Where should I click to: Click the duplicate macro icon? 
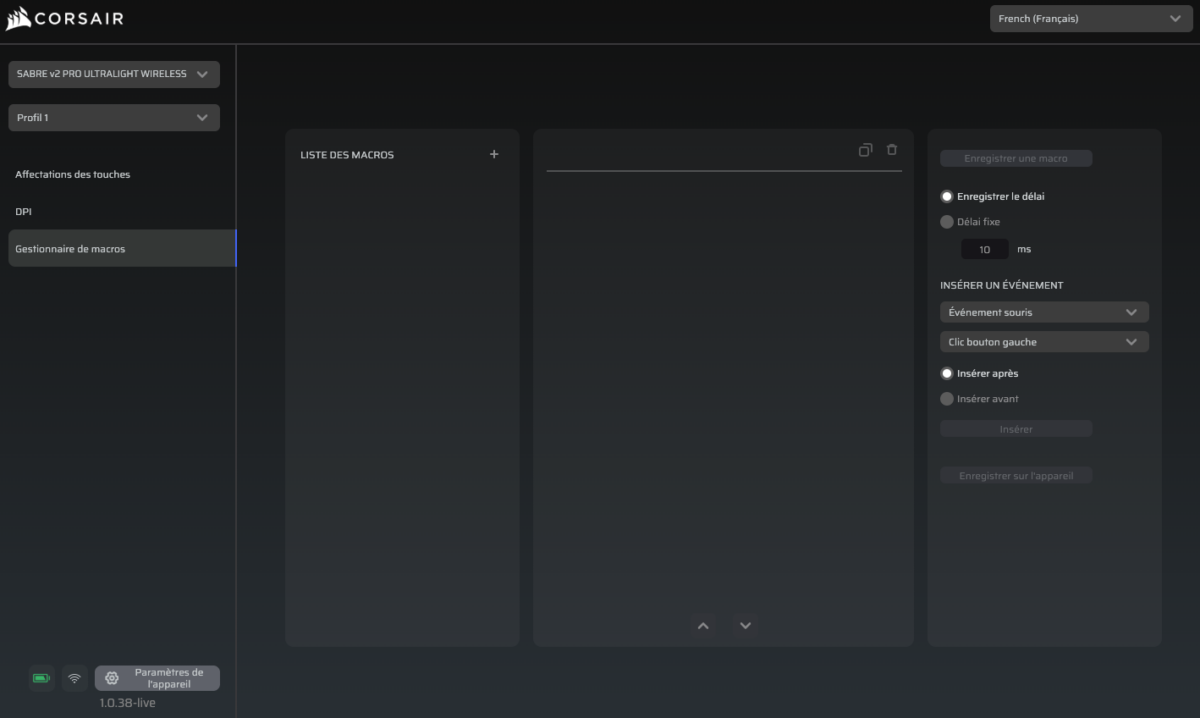point(865,150)
